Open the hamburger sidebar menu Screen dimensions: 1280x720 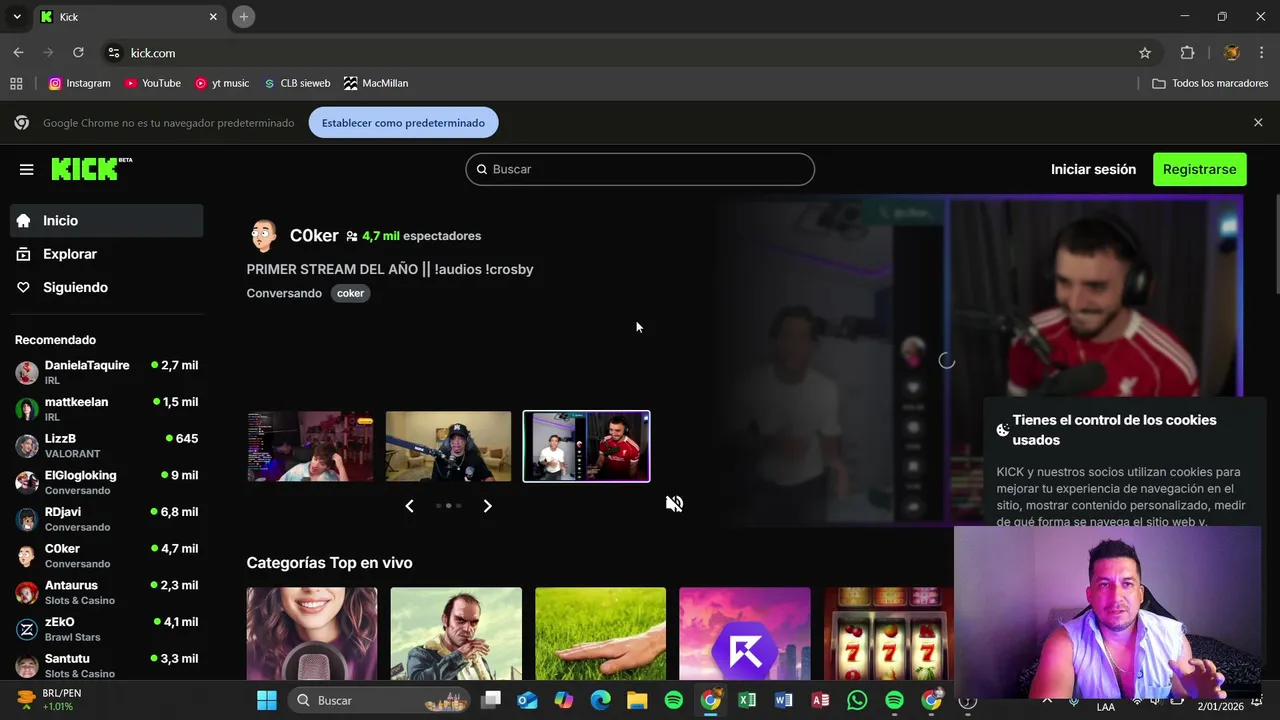(27, 169)
